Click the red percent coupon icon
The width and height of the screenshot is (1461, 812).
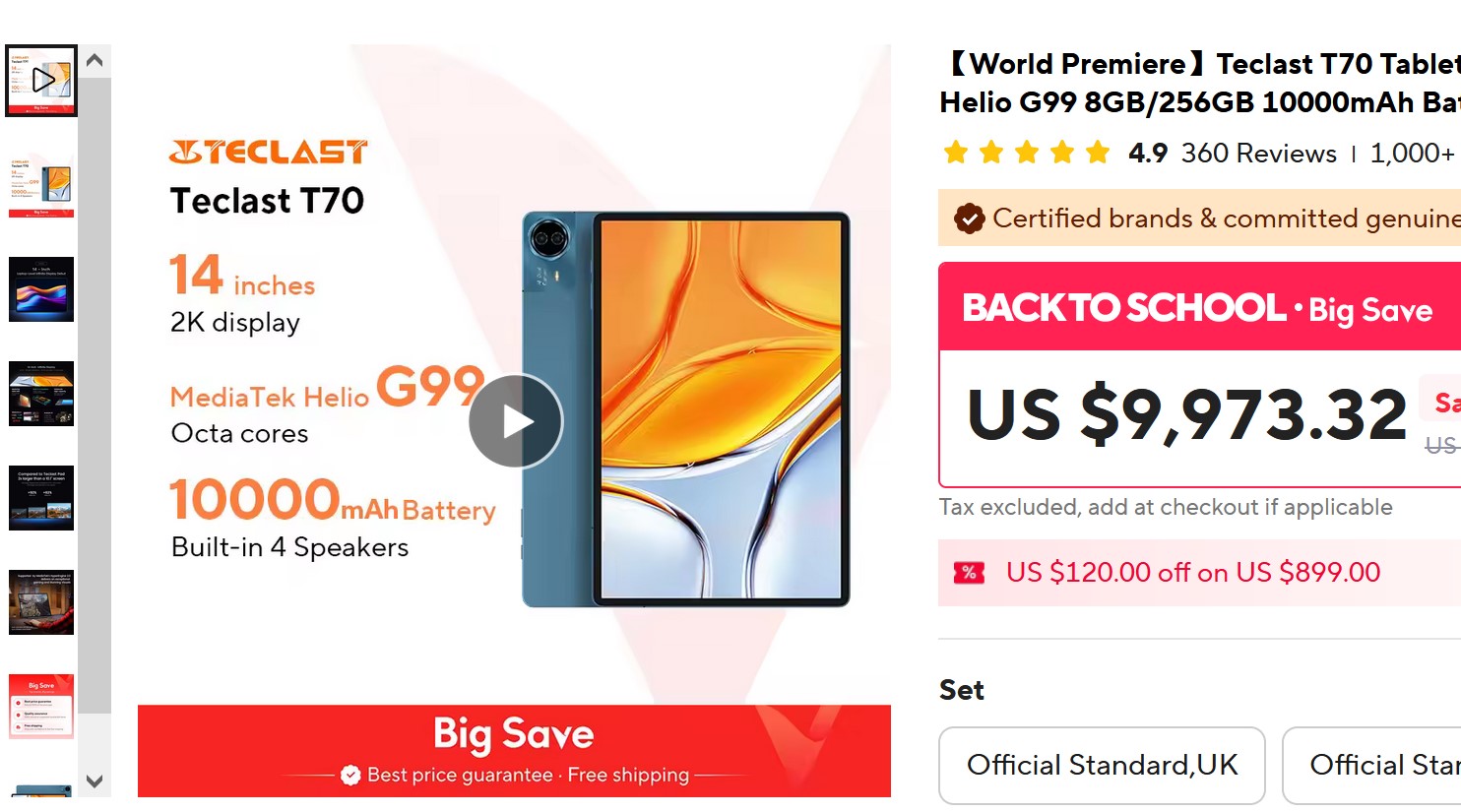click(969, 573)
